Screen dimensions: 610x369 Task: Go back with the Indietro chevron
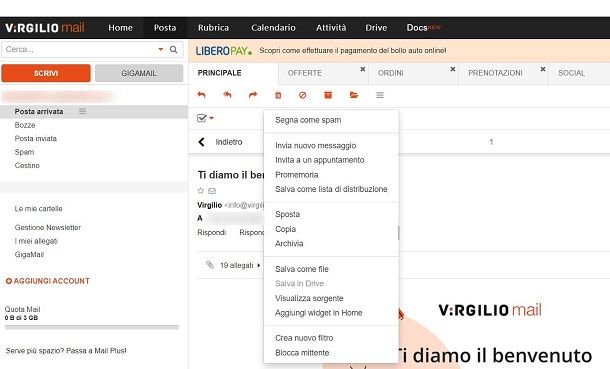[x=201, y=142]
